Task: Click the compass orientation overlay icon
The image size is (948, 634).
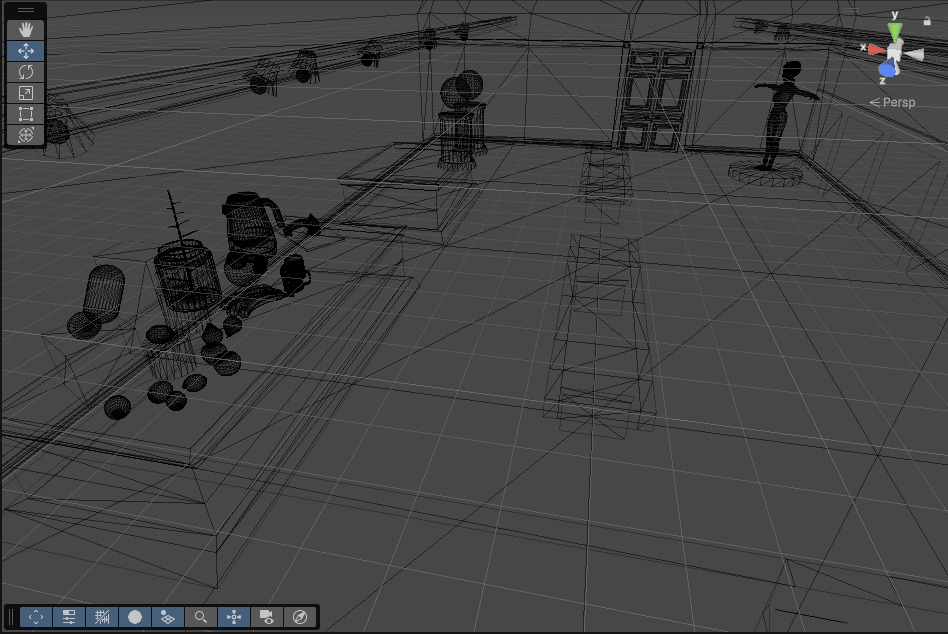Action: tap(299, 617)
